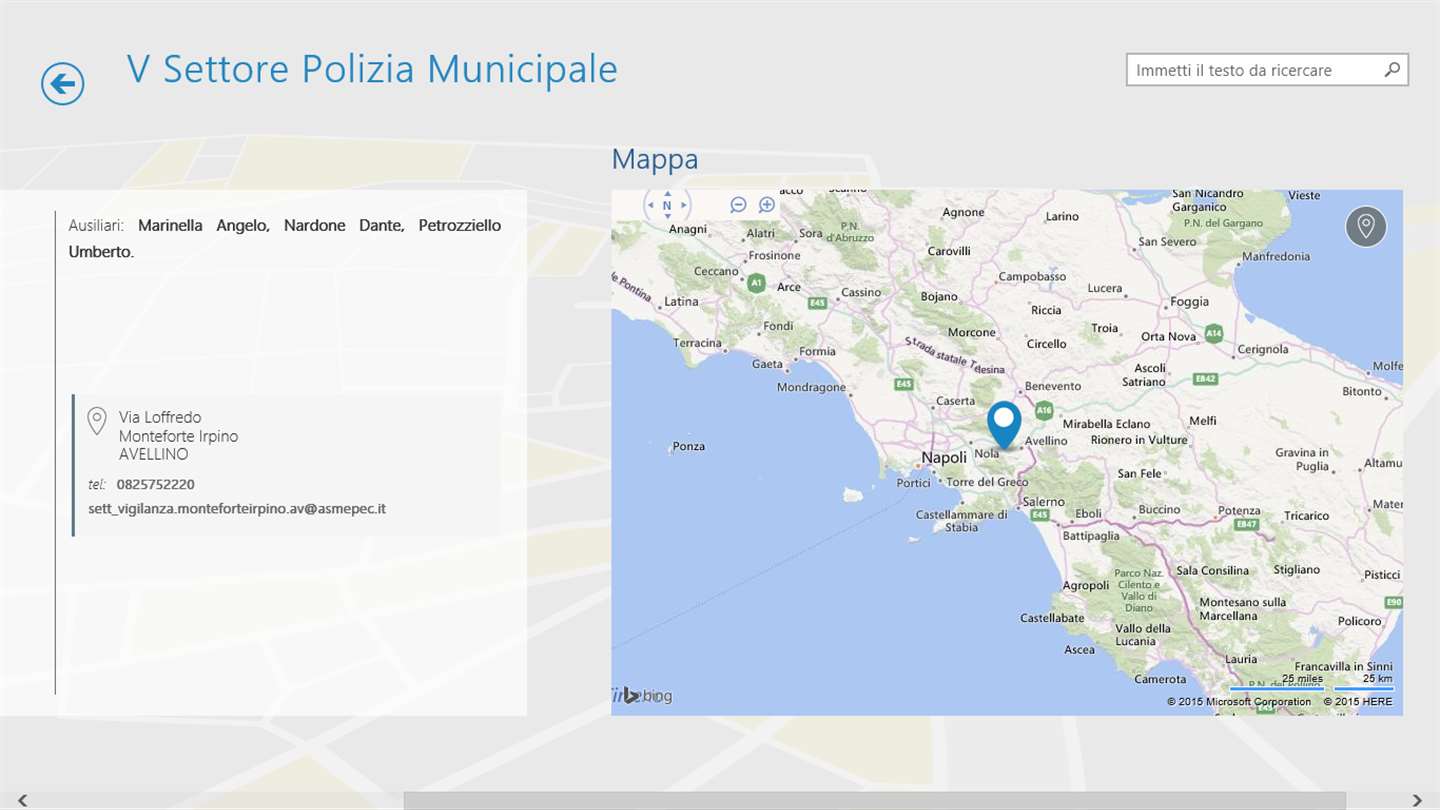The image size is (1440, 810).
Task: Click the A1 highway shield near Ceccano
Action: 756,283
